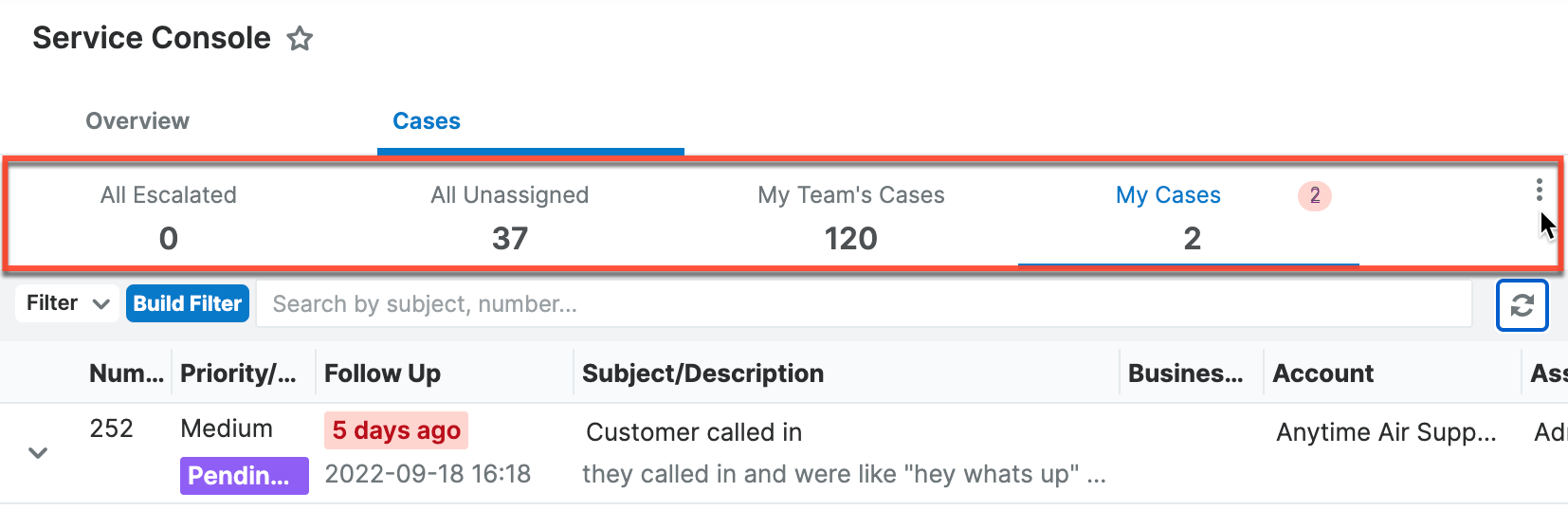Viewport: 1568px width, 510px height.
Task: Expand row for case 252
Action: pyautogui.click(x=38, y=453)
